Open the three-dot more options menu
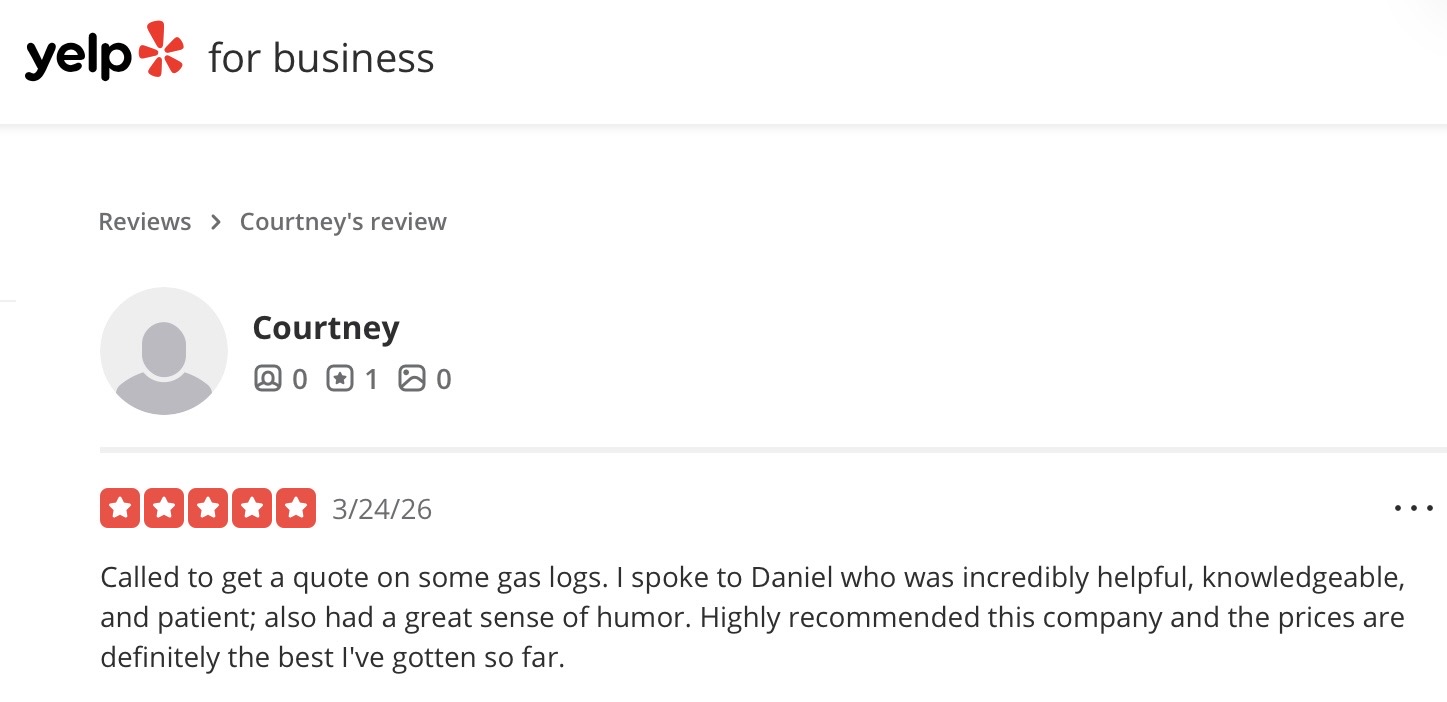The image size is (1447, 702). click(x=1413, y=509)
